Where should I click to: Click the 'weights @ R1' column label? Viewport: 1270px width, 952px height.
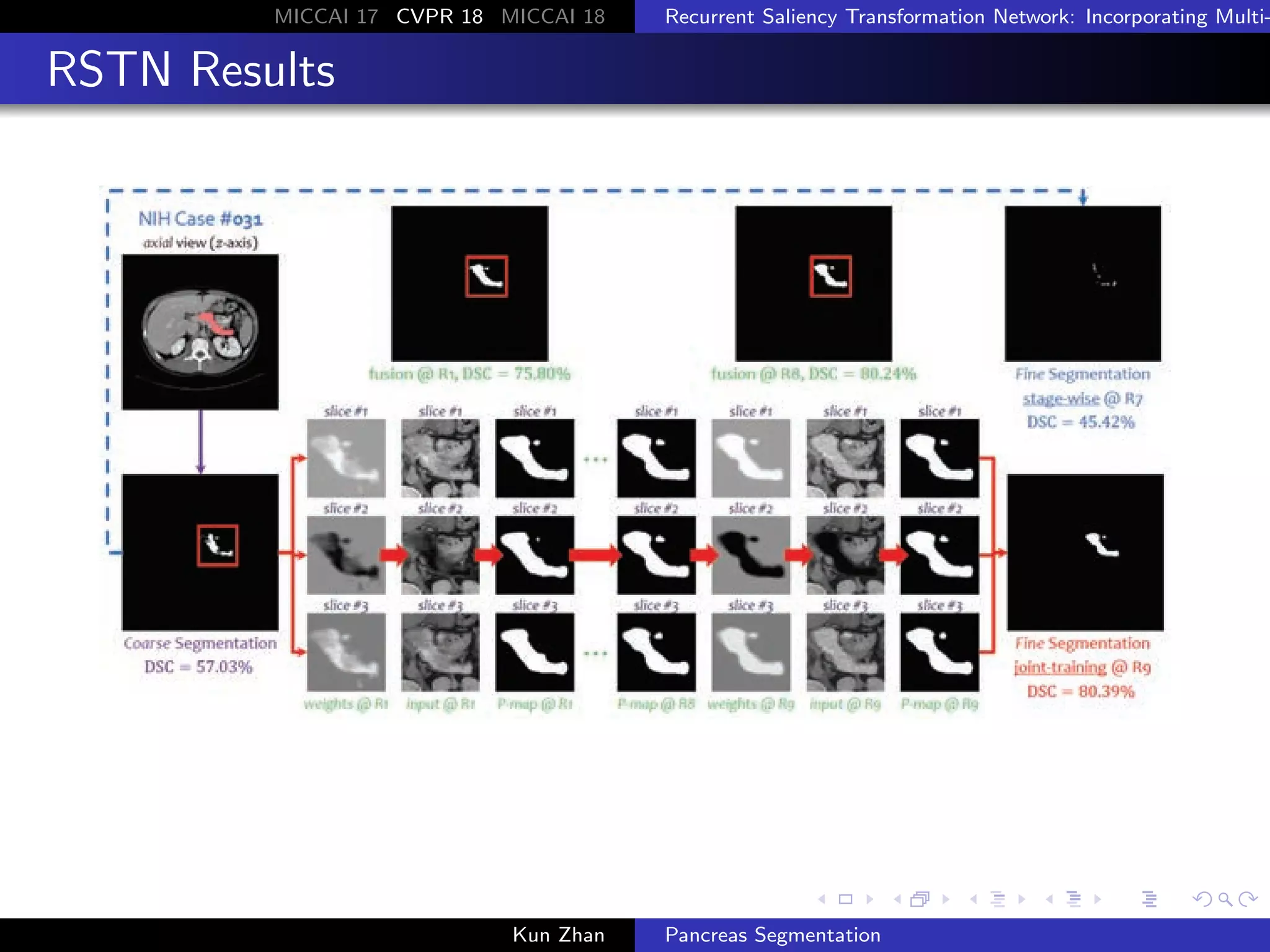[346, 704]
